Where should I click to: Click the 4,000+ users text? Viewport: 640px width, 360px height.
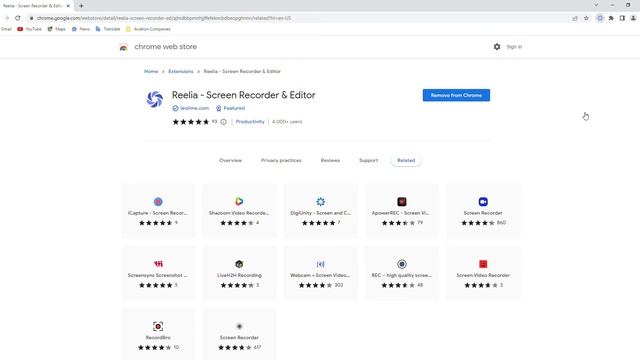[x=287, y=122]
